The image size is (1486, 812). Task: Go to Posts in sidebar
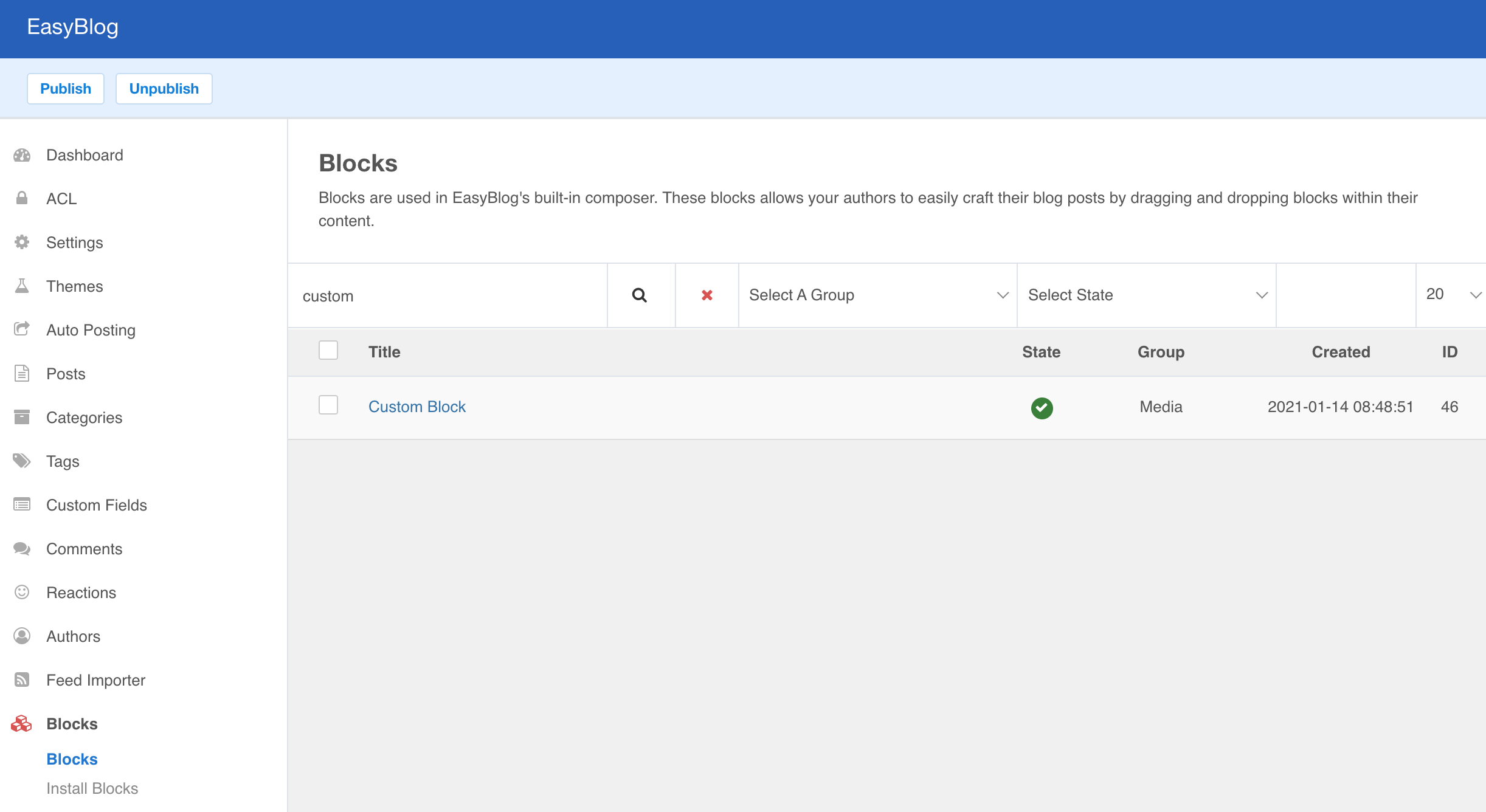[x=66, y=374]
